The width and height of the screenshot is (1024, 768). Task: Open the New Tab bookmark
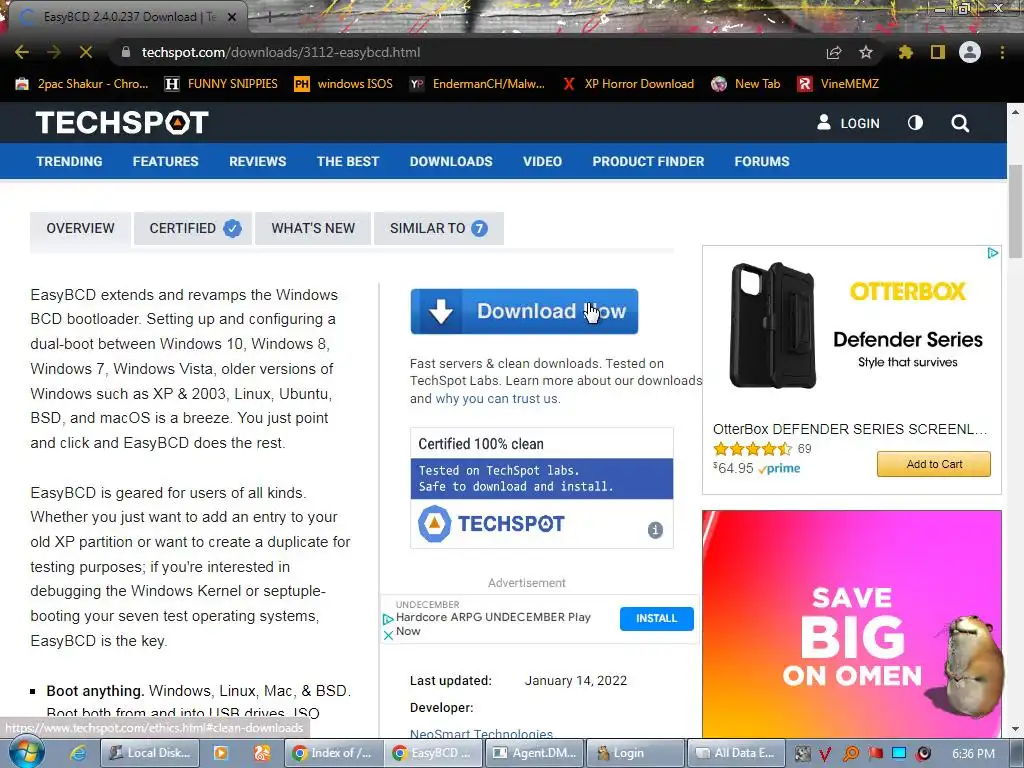click(746, 84)
